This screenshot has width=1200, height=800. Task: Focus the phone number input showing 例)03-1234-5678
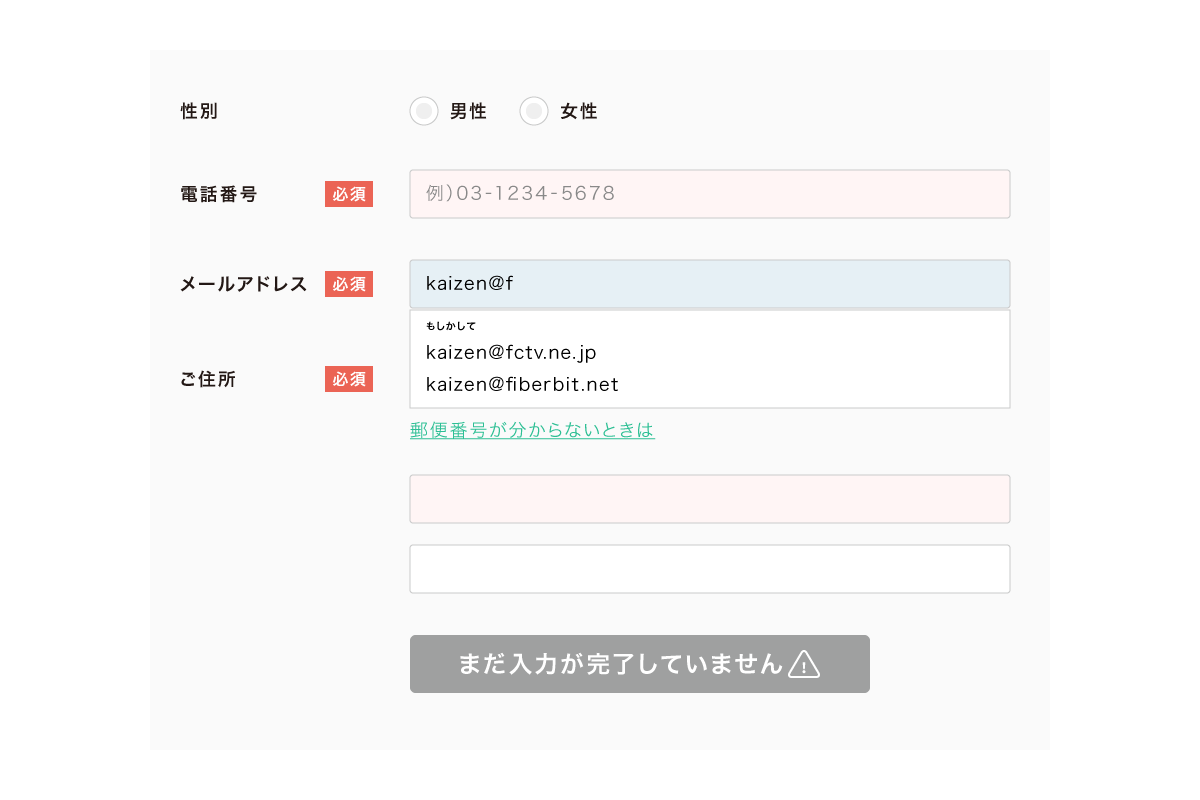[x=709, y=194]
